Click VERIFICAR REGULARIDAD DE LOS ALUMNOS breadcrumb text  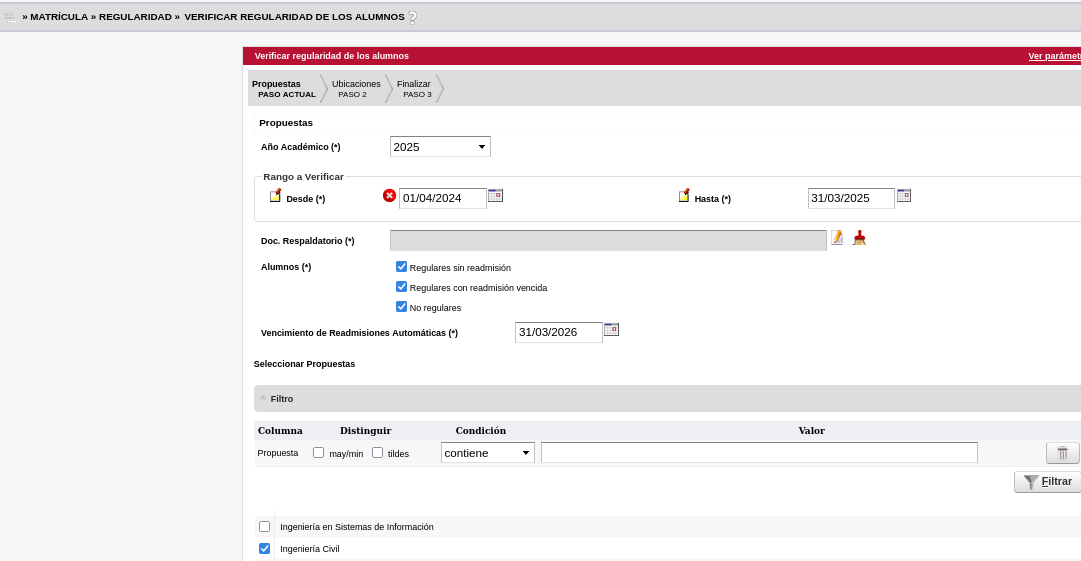(x=294, y=17)
